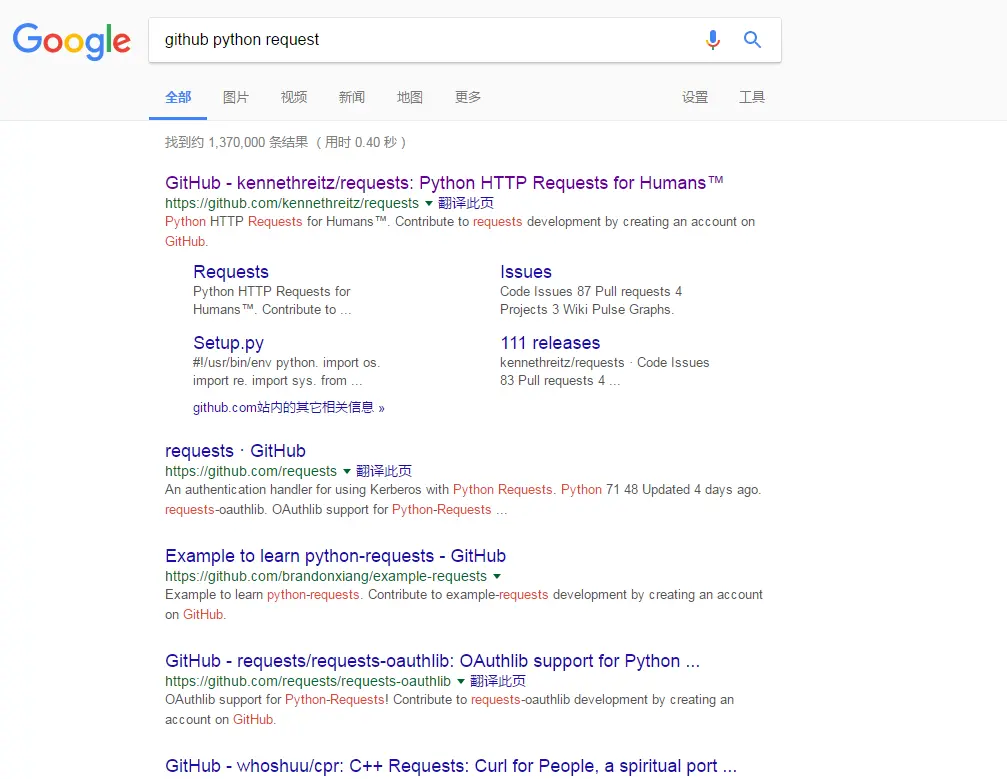The height and width of the screenshot is (779, 1007).
Task: Open the requests · GitHub result
Action: pyautogui.click(x=235, y=451)
